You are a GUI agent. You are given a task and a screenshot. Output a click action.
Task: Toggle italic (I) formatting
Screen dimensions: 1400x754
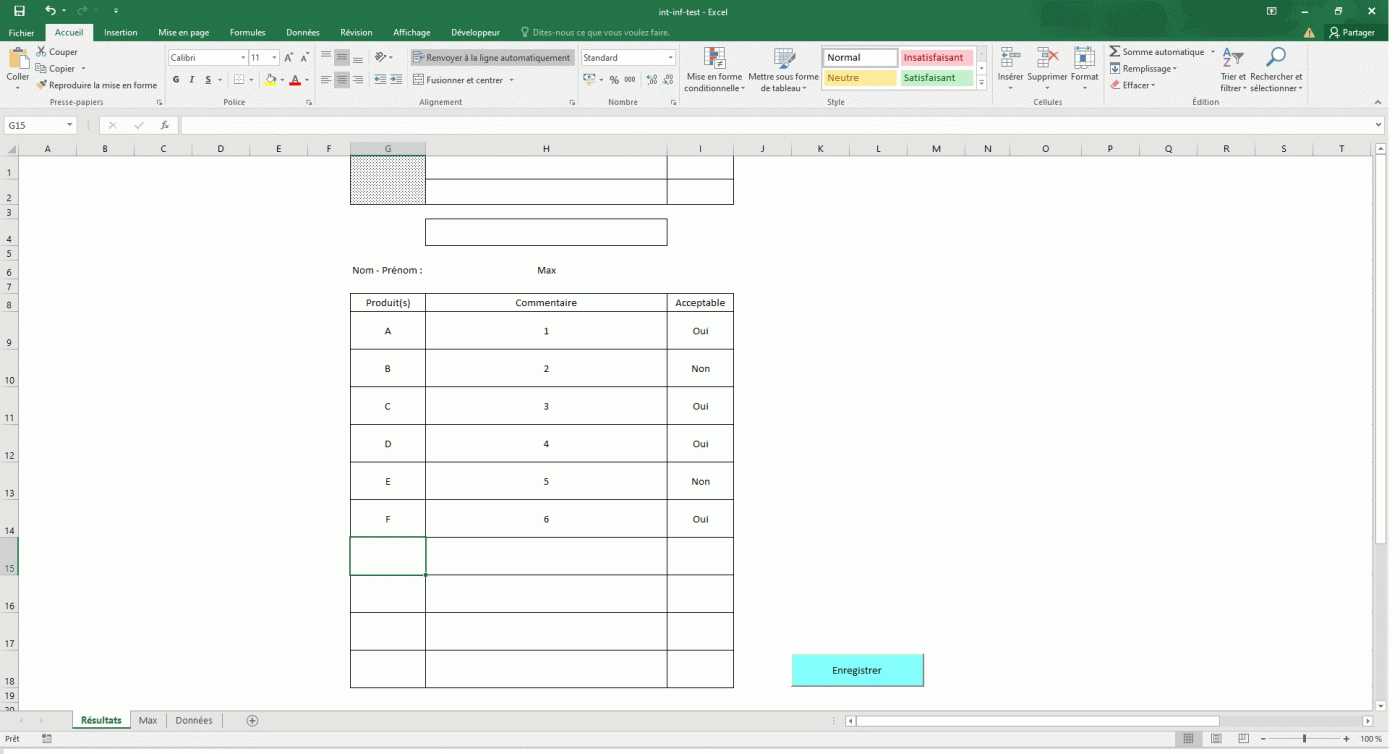(x=191, y=80)
